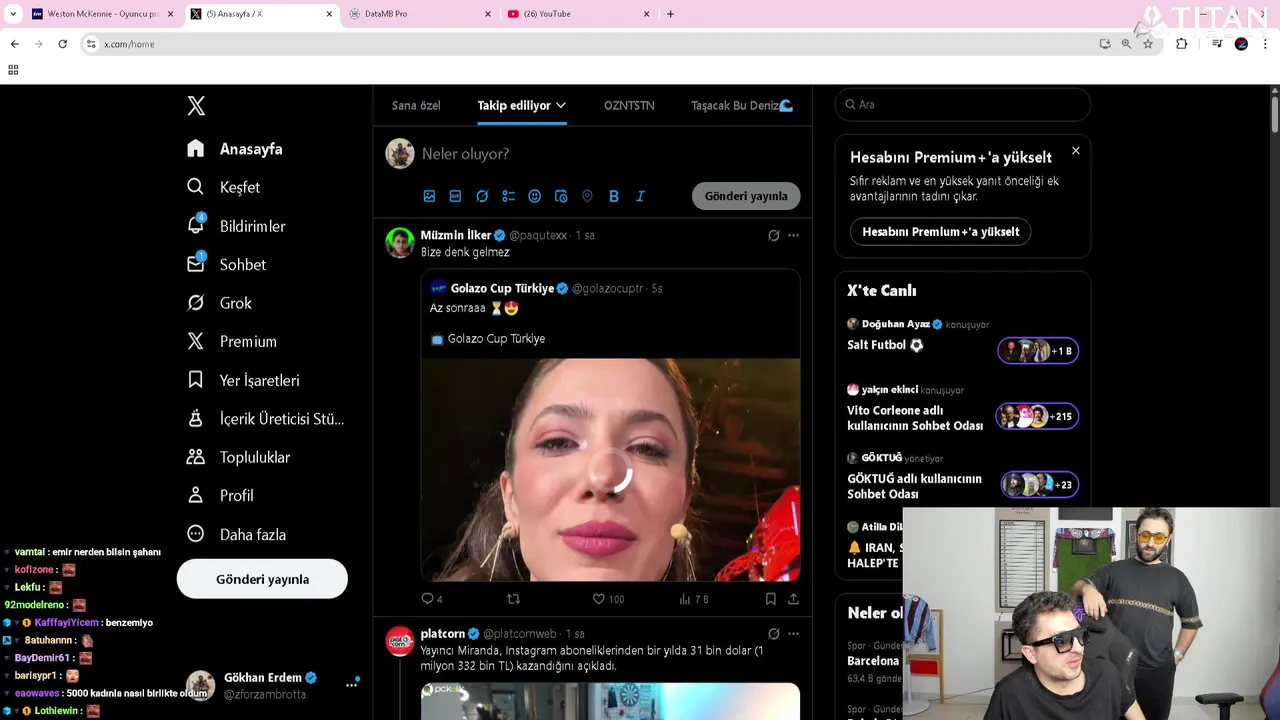The width and height of the screenshot is (1280, 720).
Task: Click the X logo in sidebar
Action: click(196, 106)
